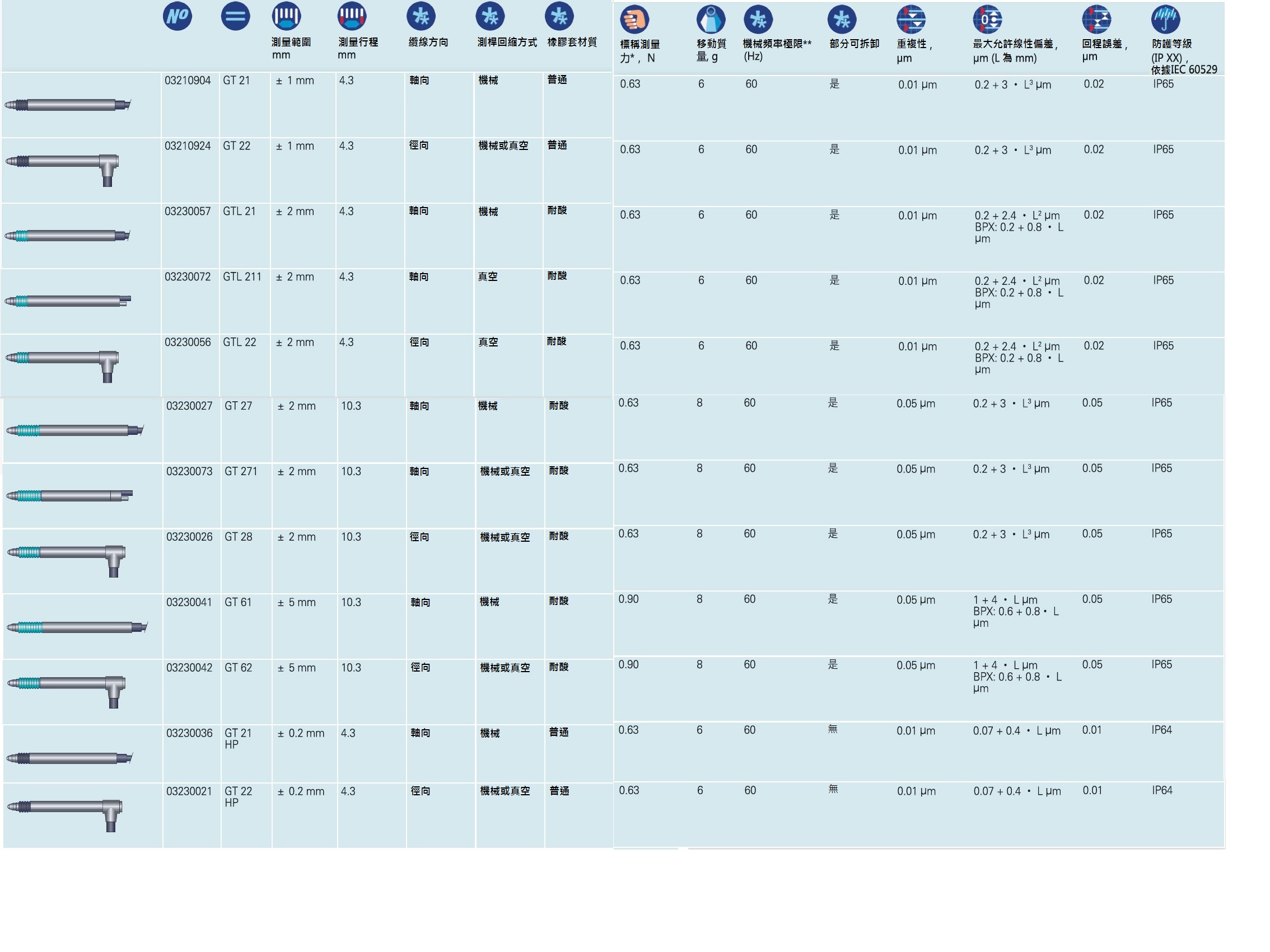Click order number 03230026
The image size is (1270, 952).
tap(189, 537)
